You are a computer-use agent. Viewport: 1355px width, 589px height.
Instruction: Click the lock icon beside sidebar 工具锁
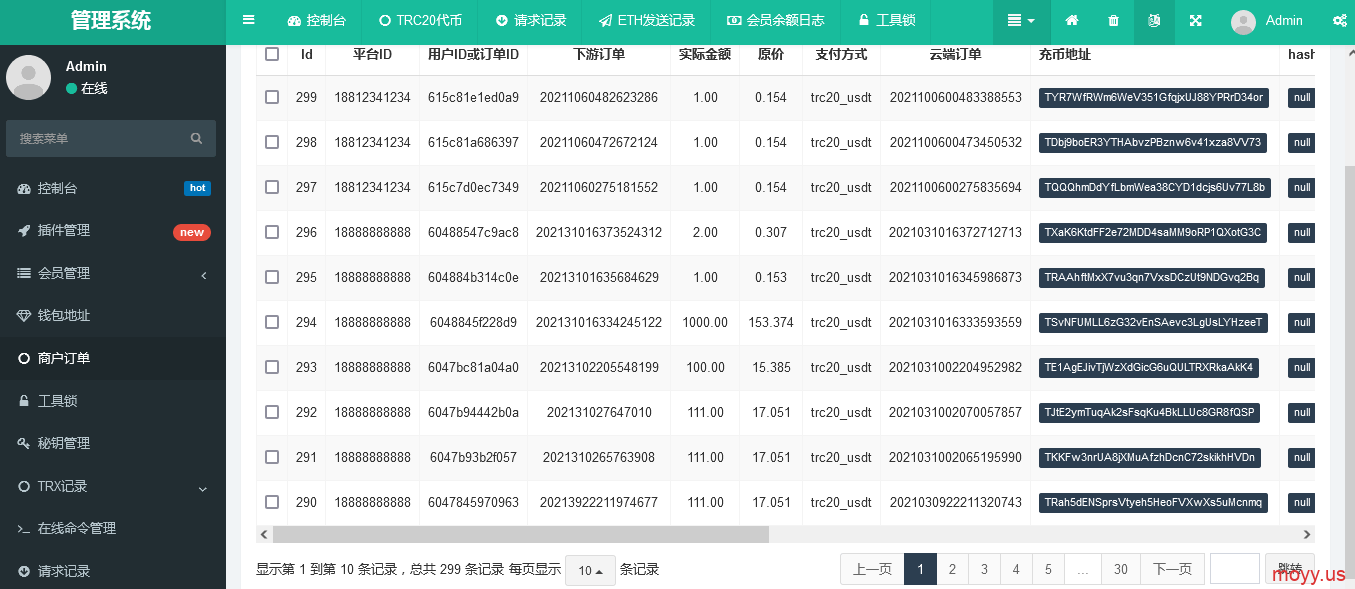25,401
